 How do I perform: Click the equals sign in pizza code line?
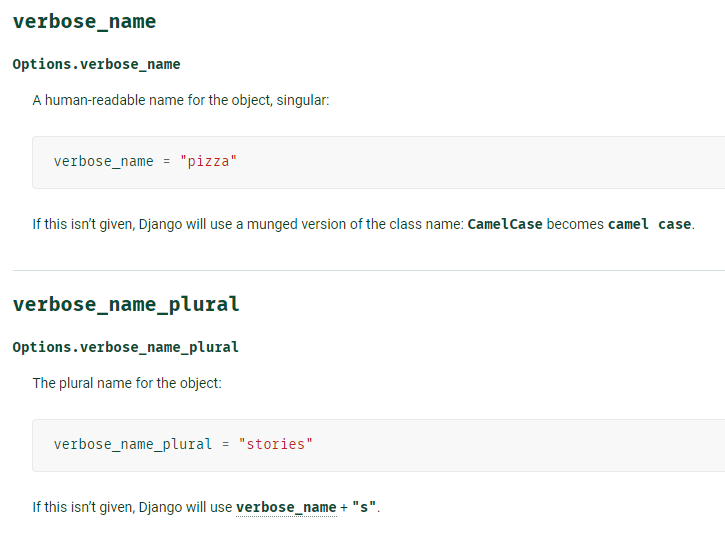pos(166,162)
